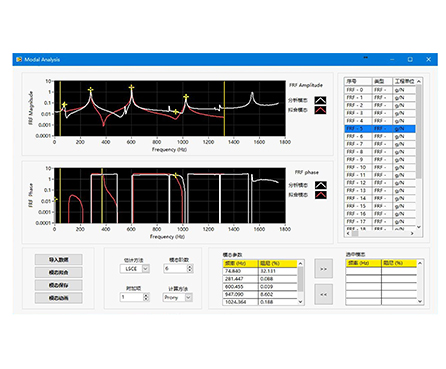This screenshot has height=369, width=446.
Task: Click the >> button to add selected mode
Action: click(x=323, y=269)
